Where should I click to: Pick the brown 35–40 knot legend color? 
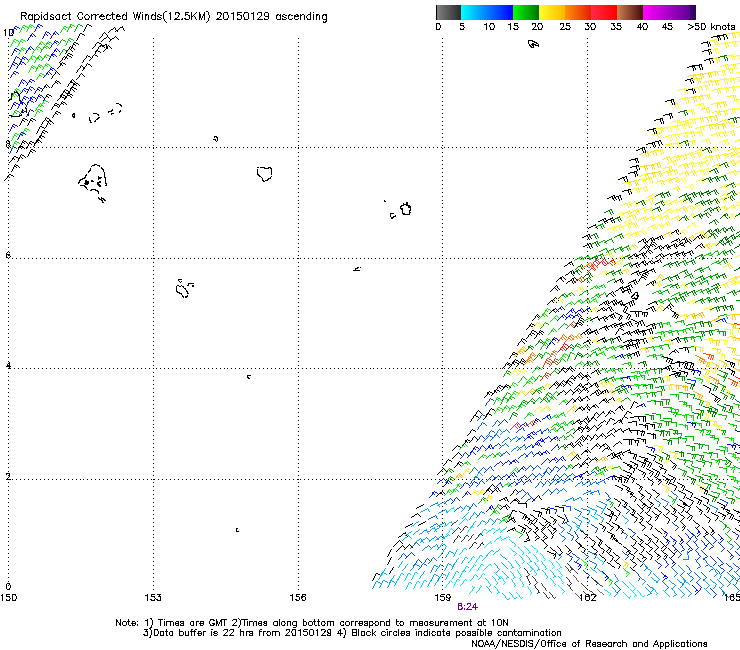(x=630, y=12)
